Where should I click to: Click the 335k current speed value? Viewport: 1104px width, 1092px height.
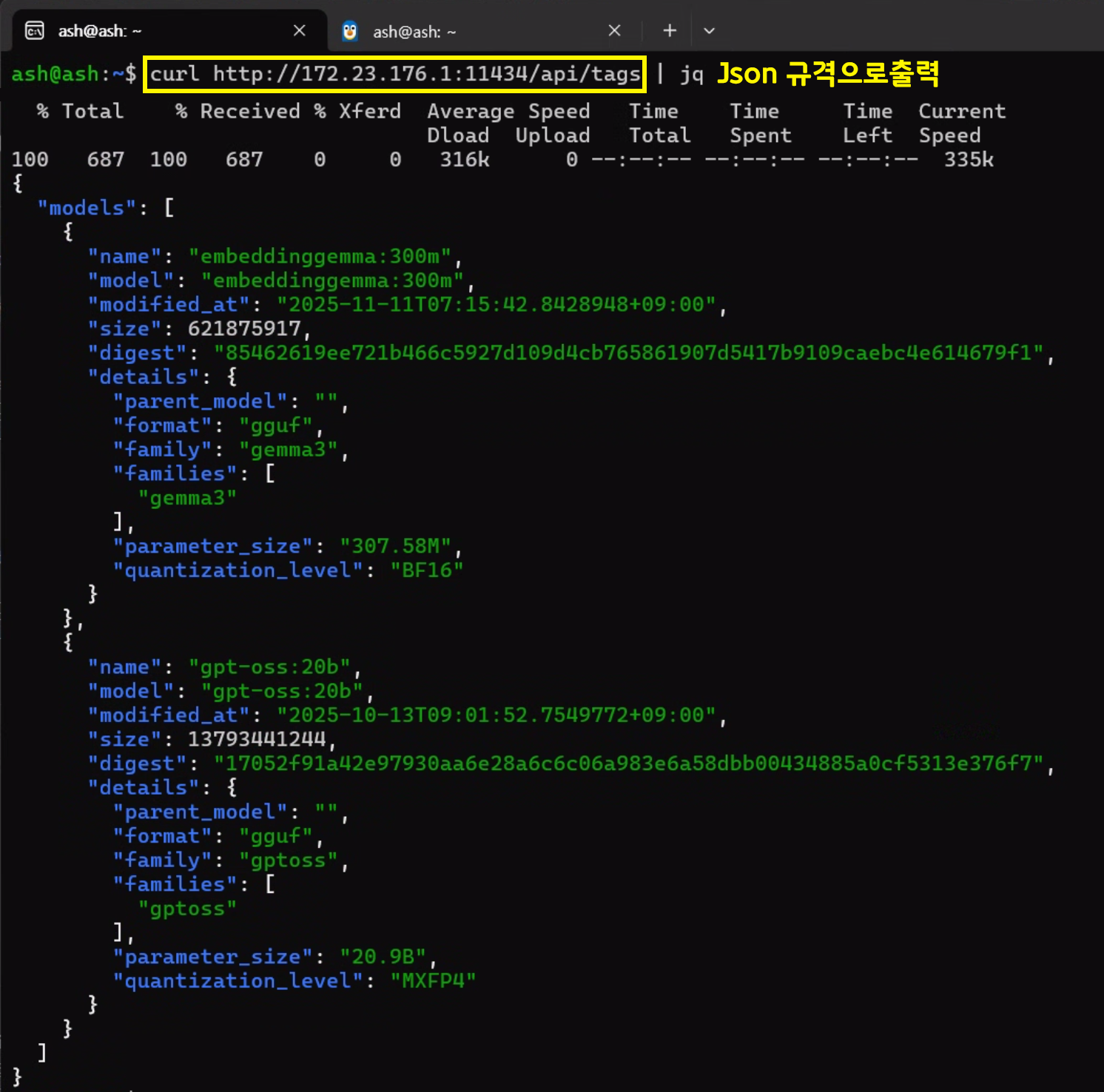[x=969, y=159]
